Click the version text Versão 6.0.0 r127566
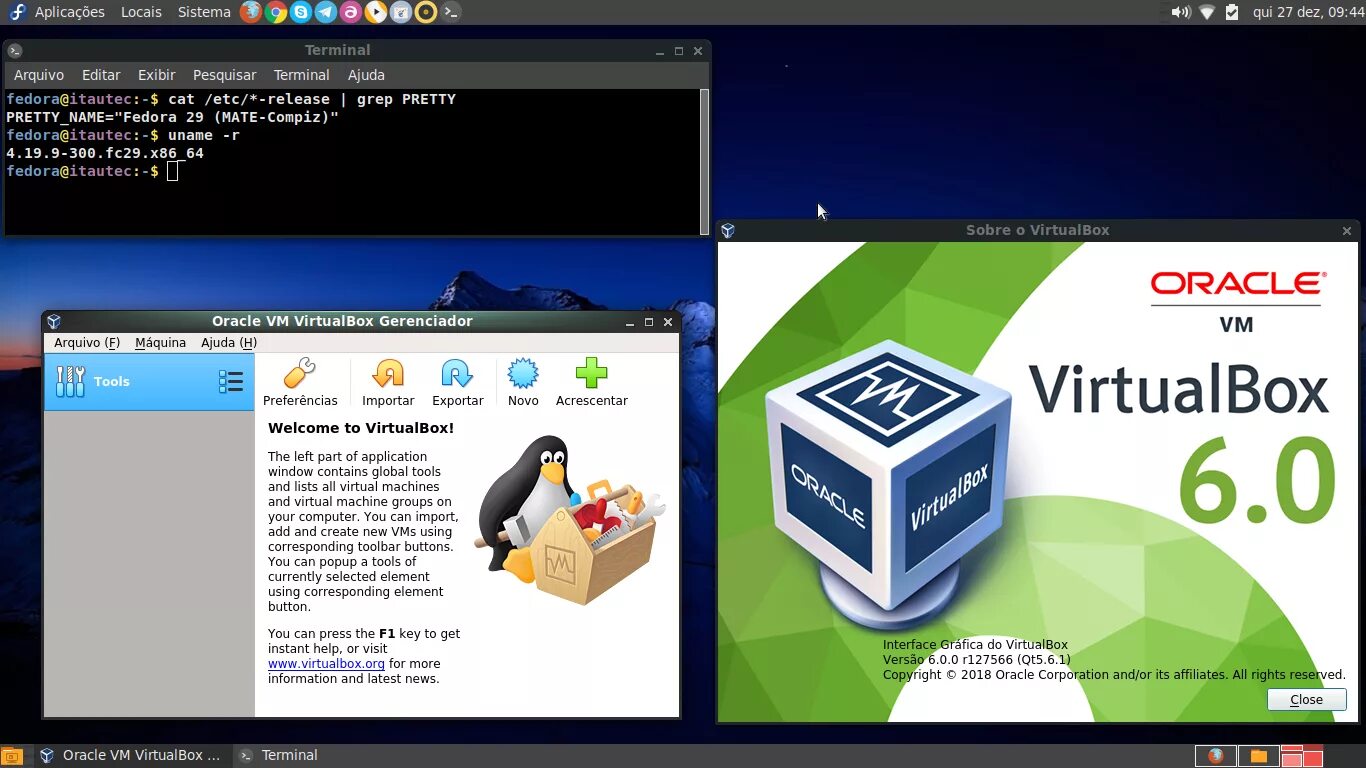 point(976,660)
